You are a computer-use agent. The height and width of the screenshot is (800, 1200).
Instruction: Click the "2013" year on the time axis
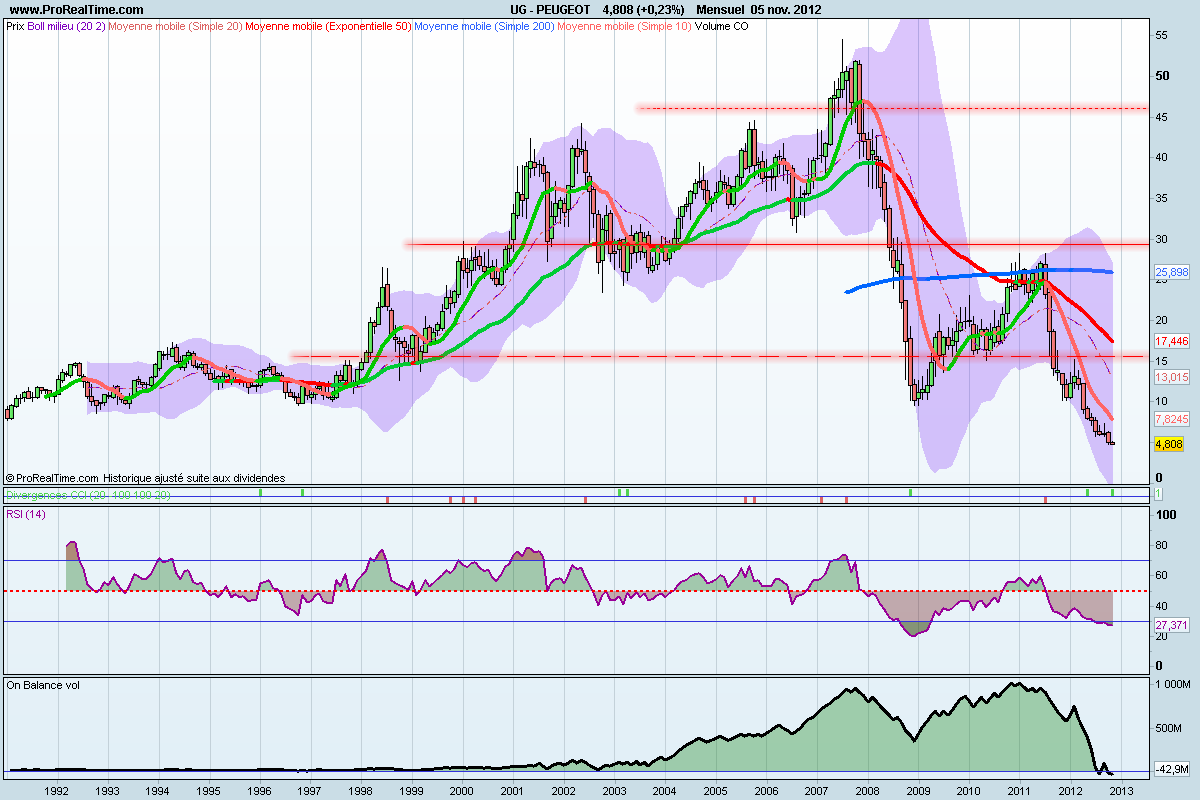pos(1121,789)
